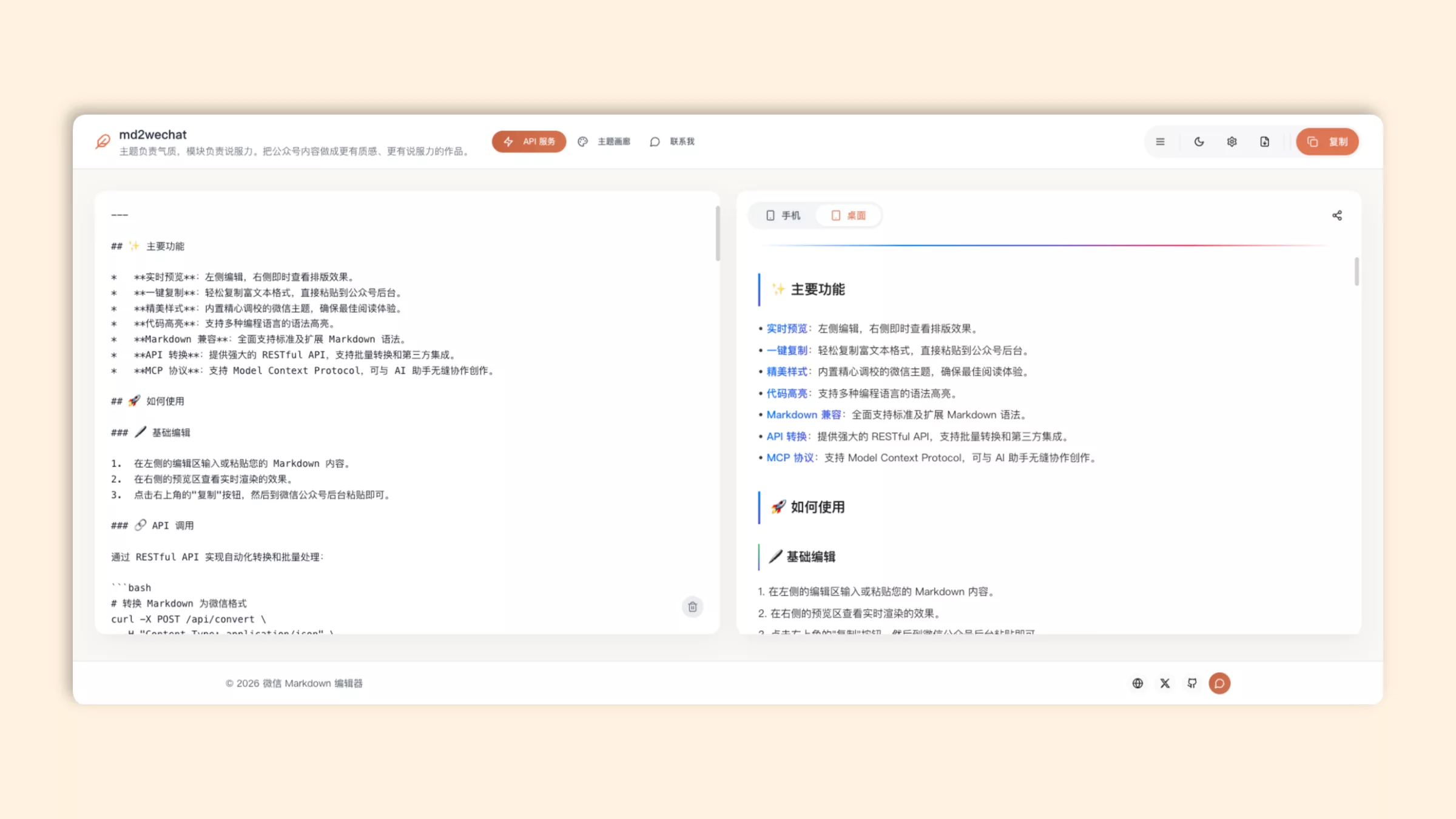Click the trash icon to clear editor
The height and width of the screenshot is (819, 1456).
[x=692, y=607]
